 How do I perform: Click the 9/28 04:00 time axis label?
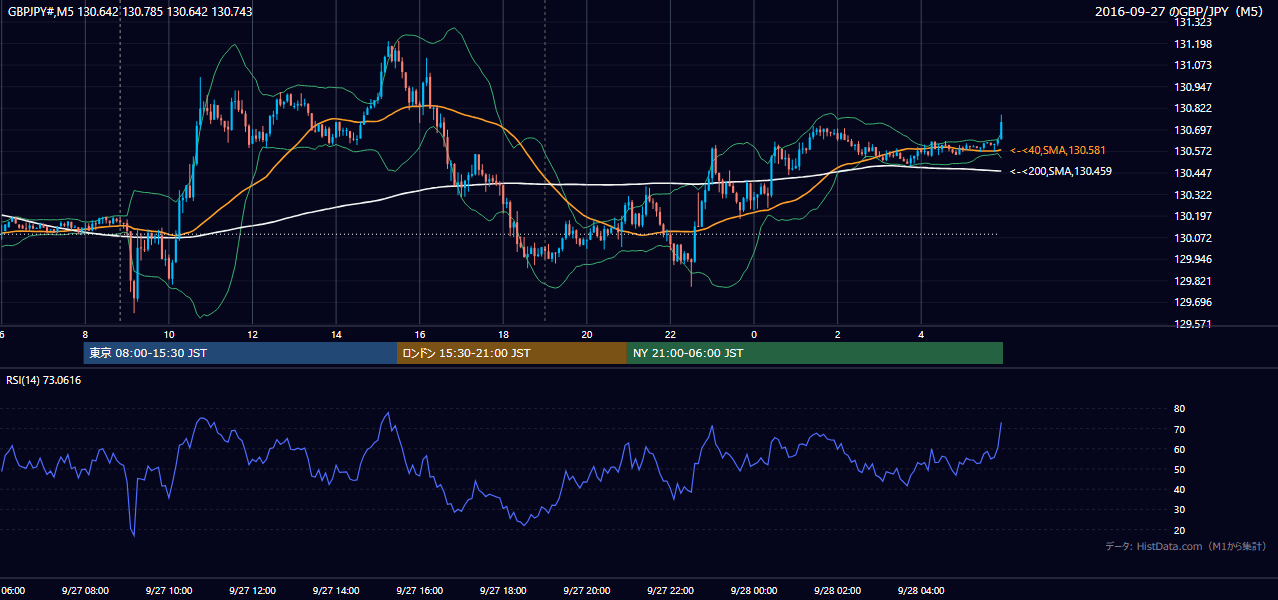click(x=921, y=590)
